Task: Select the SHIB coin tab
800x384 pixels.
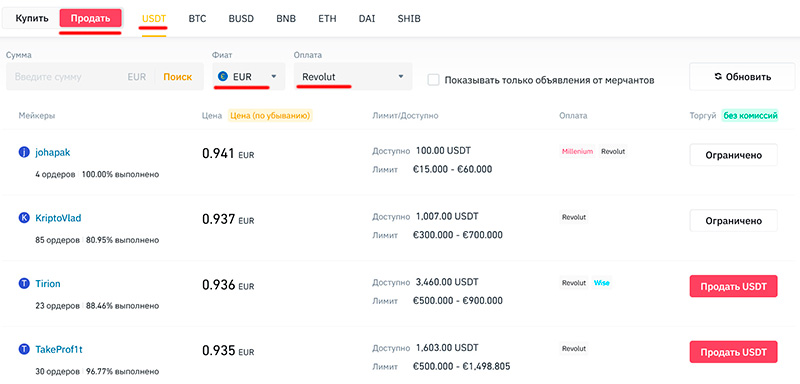Action: click(409, 19)
